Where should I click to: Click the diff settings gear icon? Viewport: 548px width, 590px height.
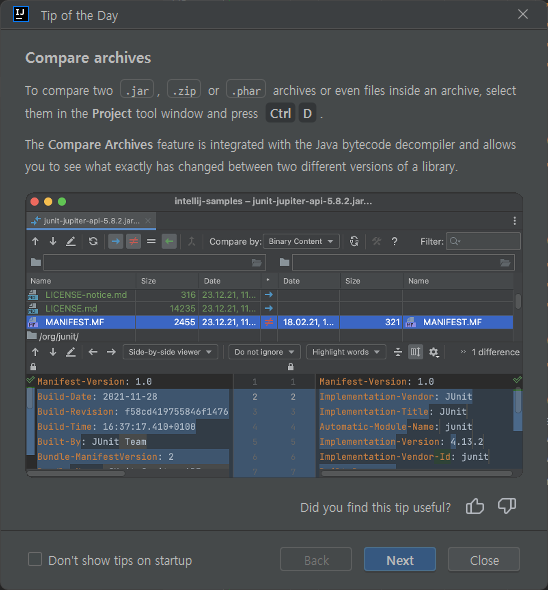[434, 352]
